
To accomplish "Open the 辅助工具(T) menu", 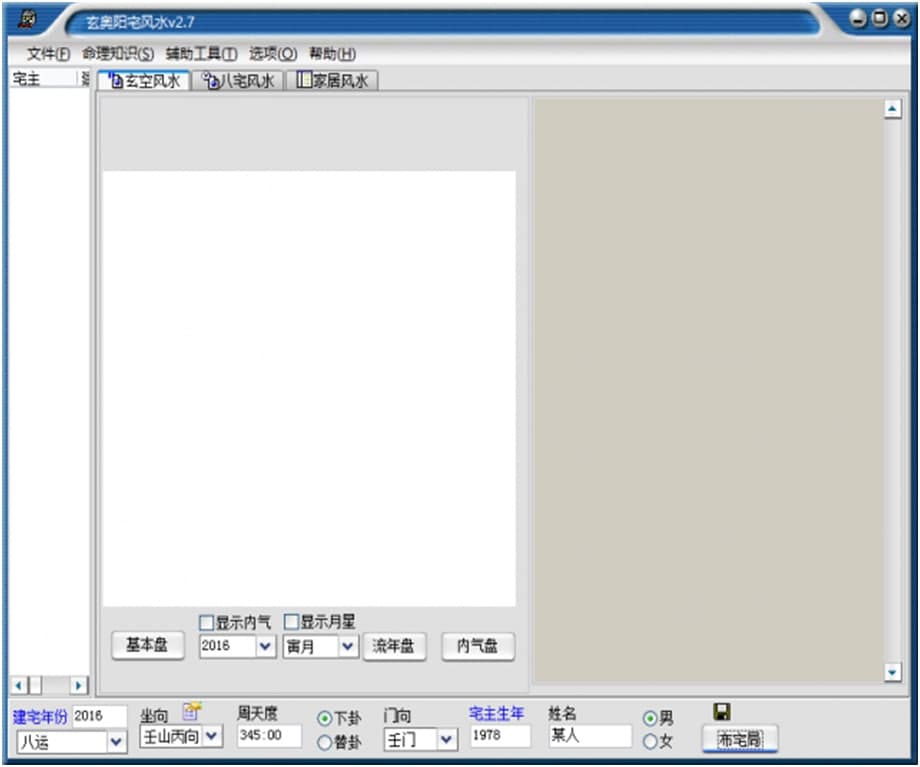I will coord(202,54).
